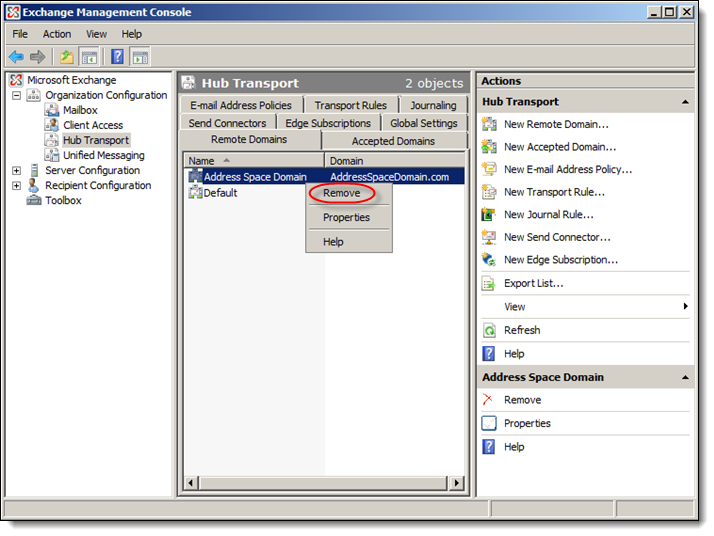Click the New Send Connector... action link
The width and height of the screenshot is (714, 536).
coord(557,237)
